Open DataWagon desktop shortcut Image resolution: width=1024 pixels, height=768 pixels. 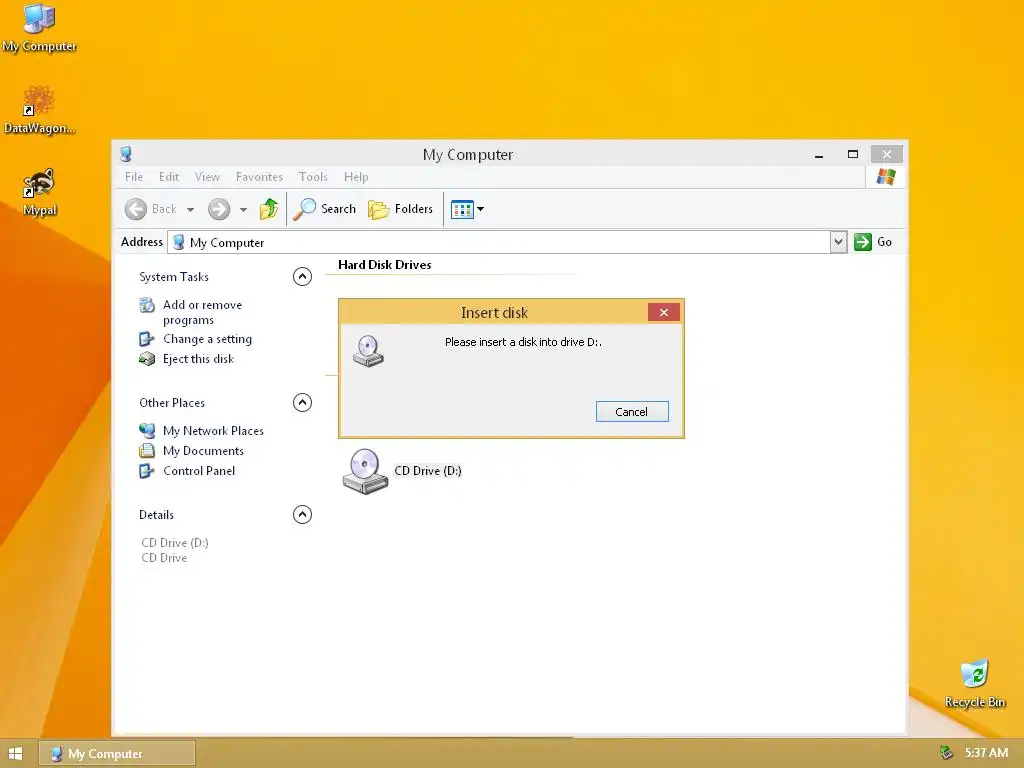tap(39, 110)
